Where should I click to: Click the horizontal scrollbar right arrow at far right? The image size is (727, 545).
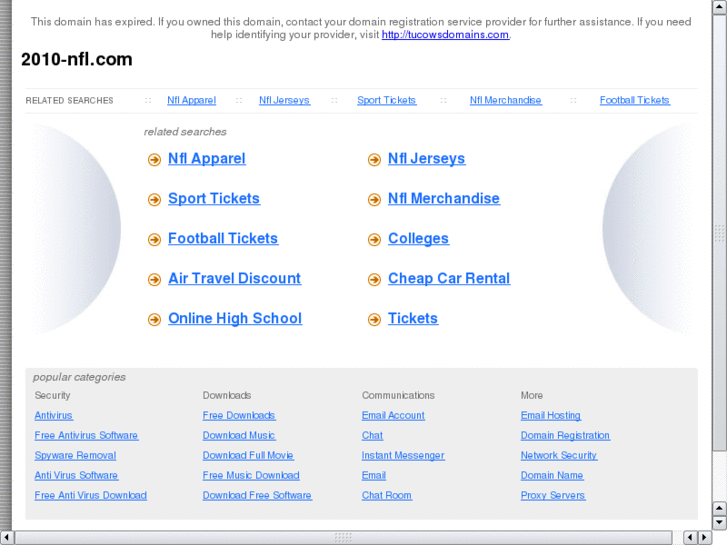pos(705,537)
